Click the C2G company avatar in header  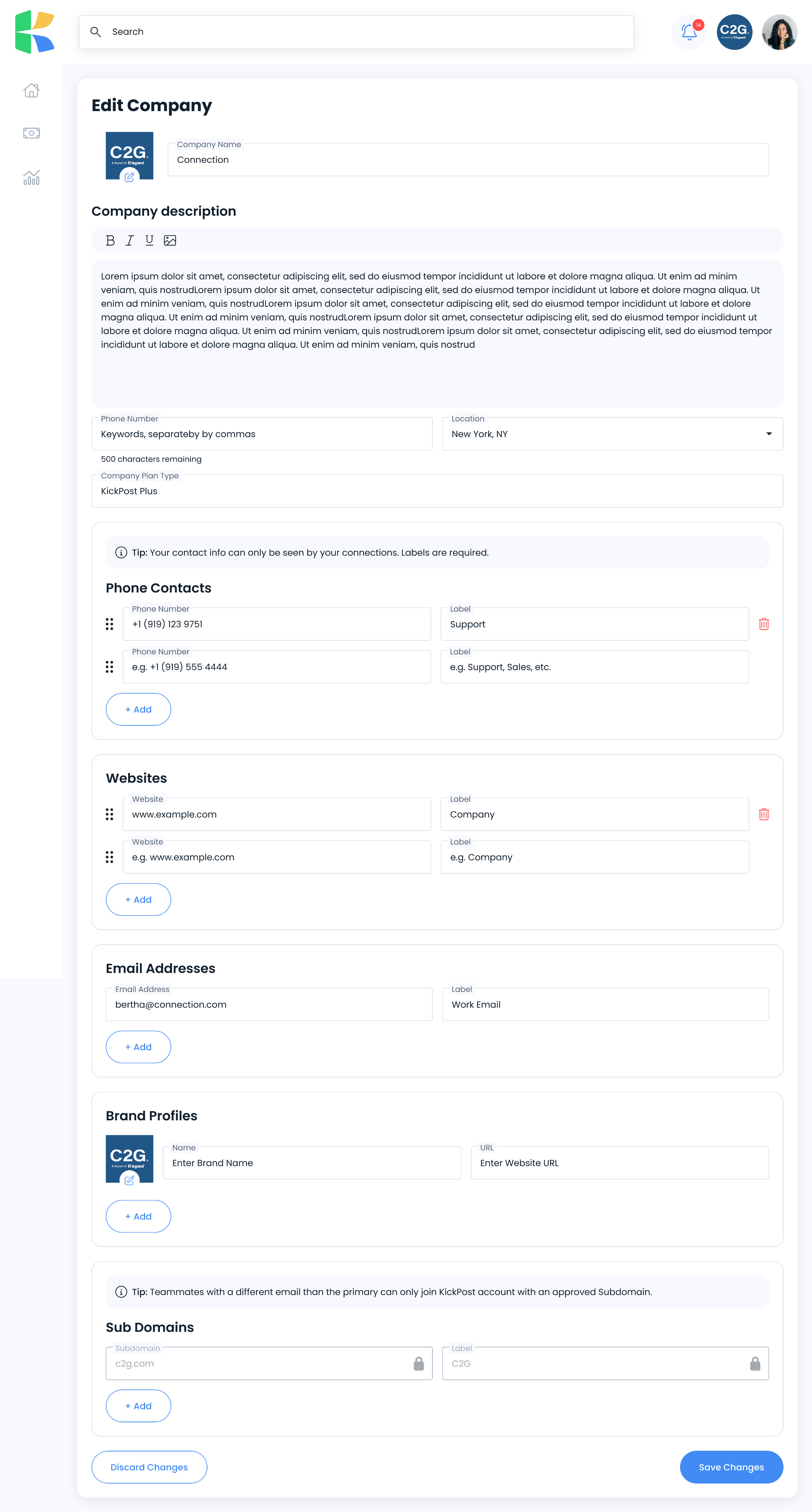point(734,32)
